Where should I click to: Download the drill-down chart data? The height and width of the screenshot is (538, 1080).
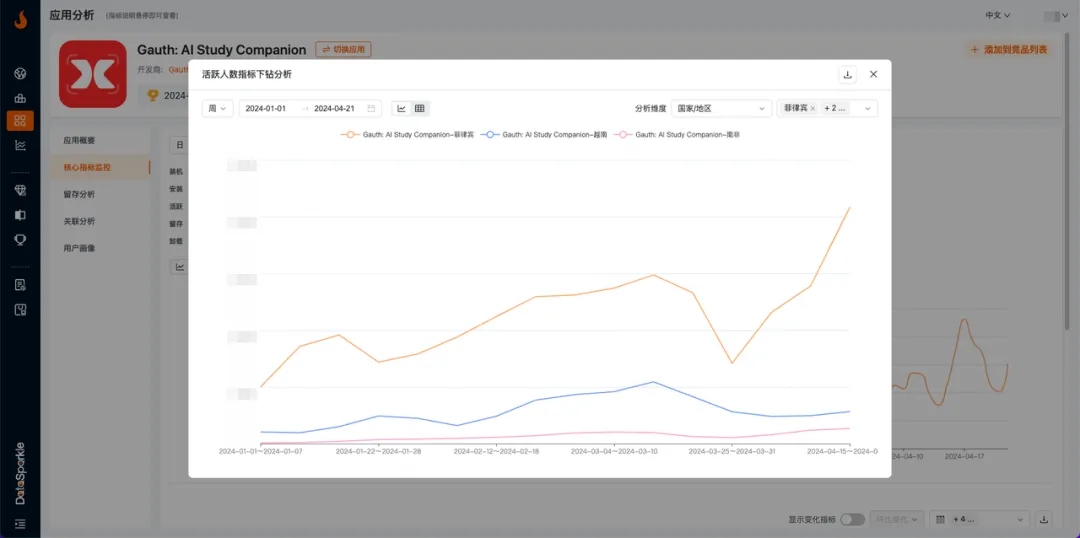(x=848, y=74)
